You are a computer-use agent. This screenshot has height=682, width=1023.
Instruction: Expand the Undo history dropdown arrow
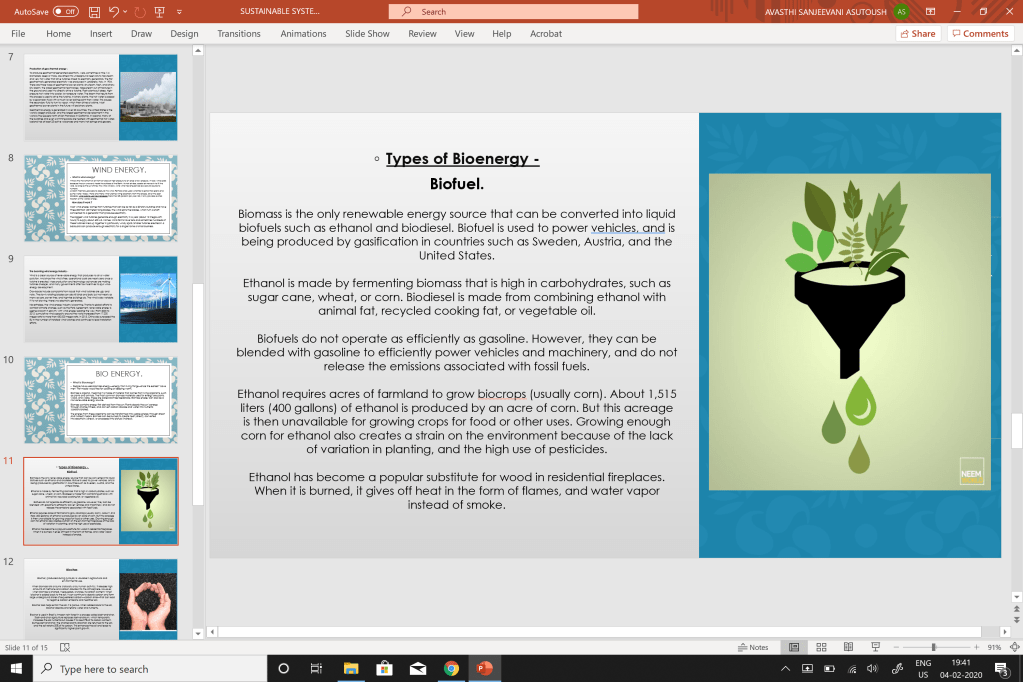pyautogui.click(x=125, y=12)
